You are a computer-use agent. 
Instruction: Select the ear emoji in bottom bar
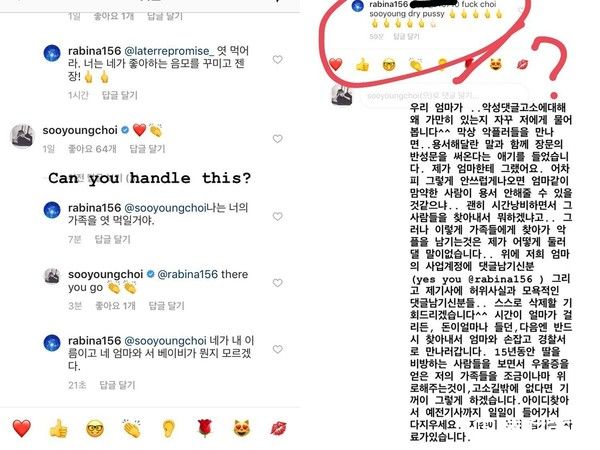(x=168, y=428)
